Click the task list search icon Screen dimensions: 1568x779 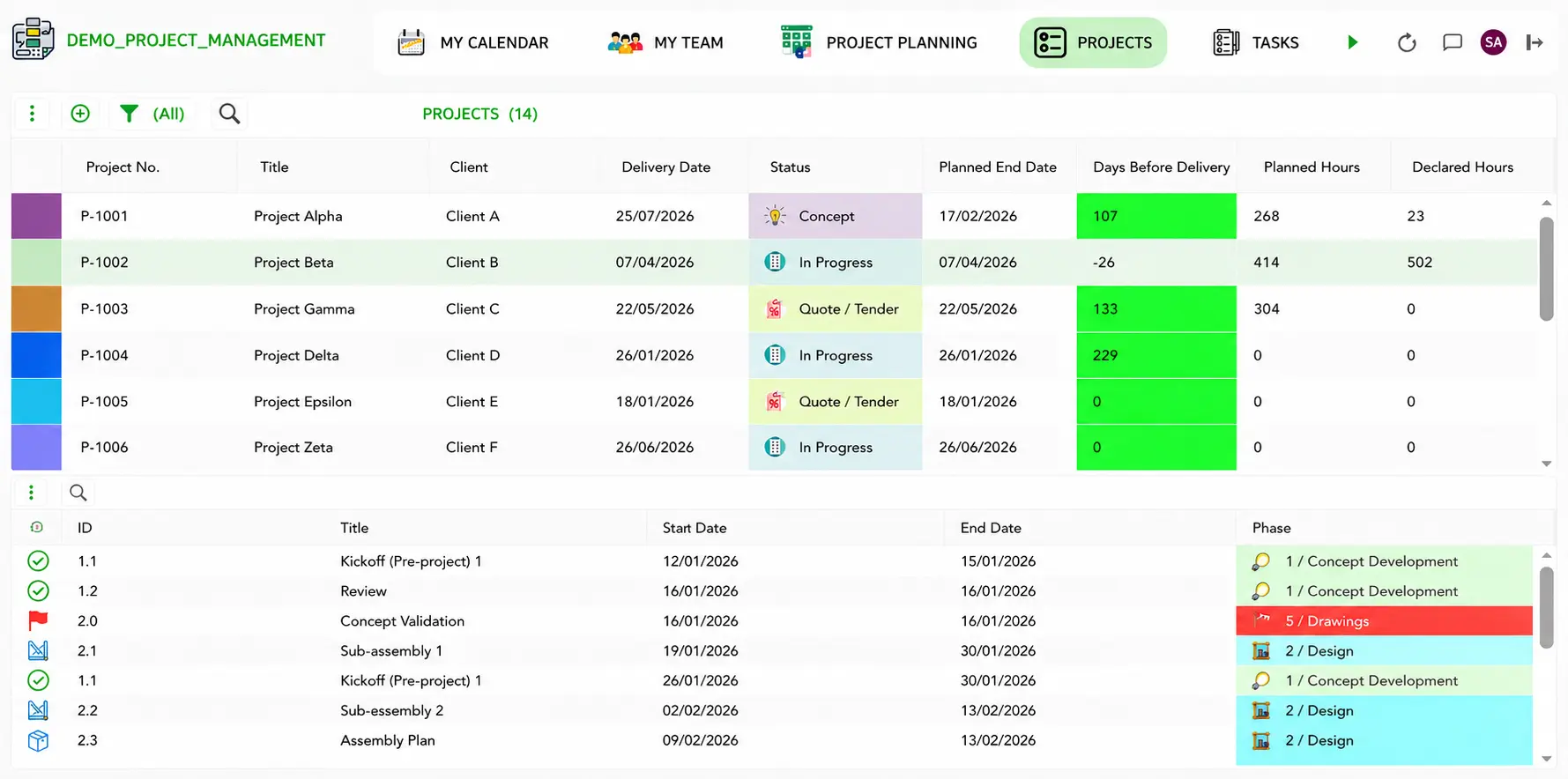click(x=78, y=493)
